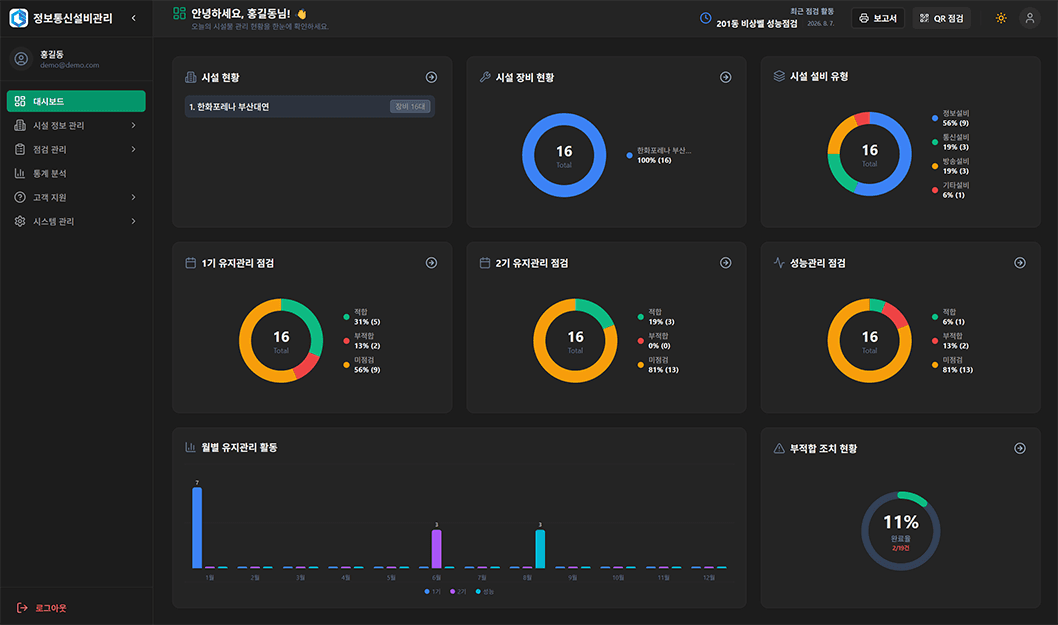
Task: Click the user profile icon in header
Action: (1030, 18)
